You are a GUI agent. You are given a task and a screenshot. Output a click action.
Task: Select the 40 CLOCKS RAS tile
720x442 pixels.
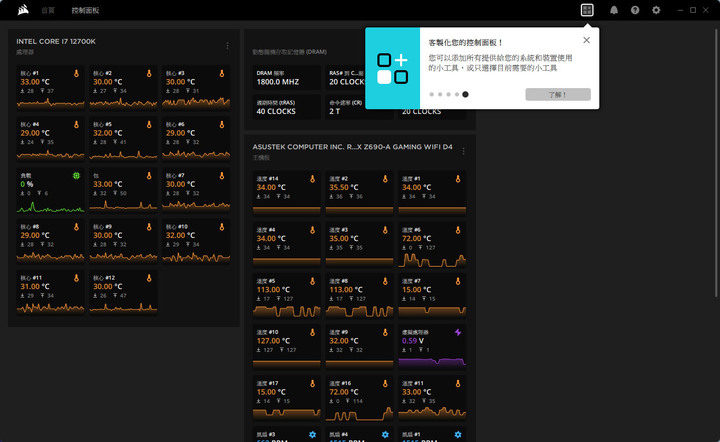tap(287, 107)
